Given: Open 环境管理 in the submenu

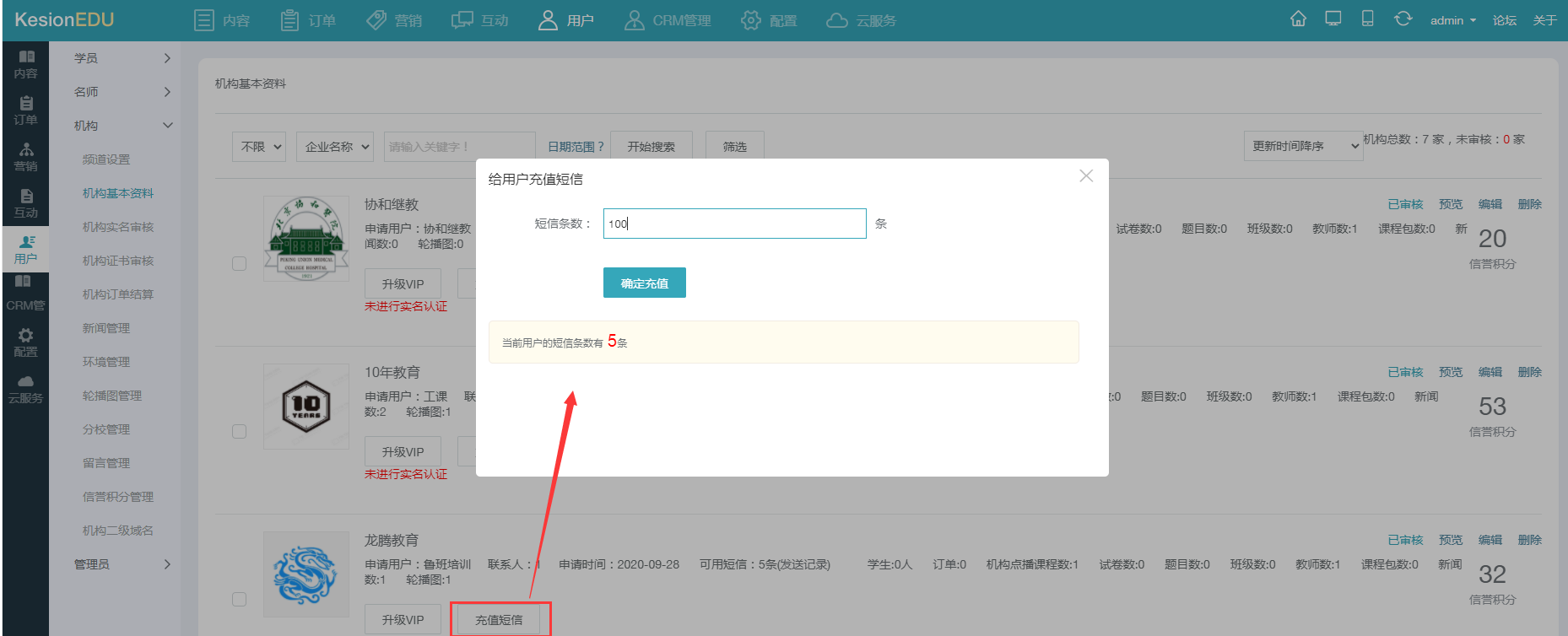Looking at the screenshot, I should 106,362.
